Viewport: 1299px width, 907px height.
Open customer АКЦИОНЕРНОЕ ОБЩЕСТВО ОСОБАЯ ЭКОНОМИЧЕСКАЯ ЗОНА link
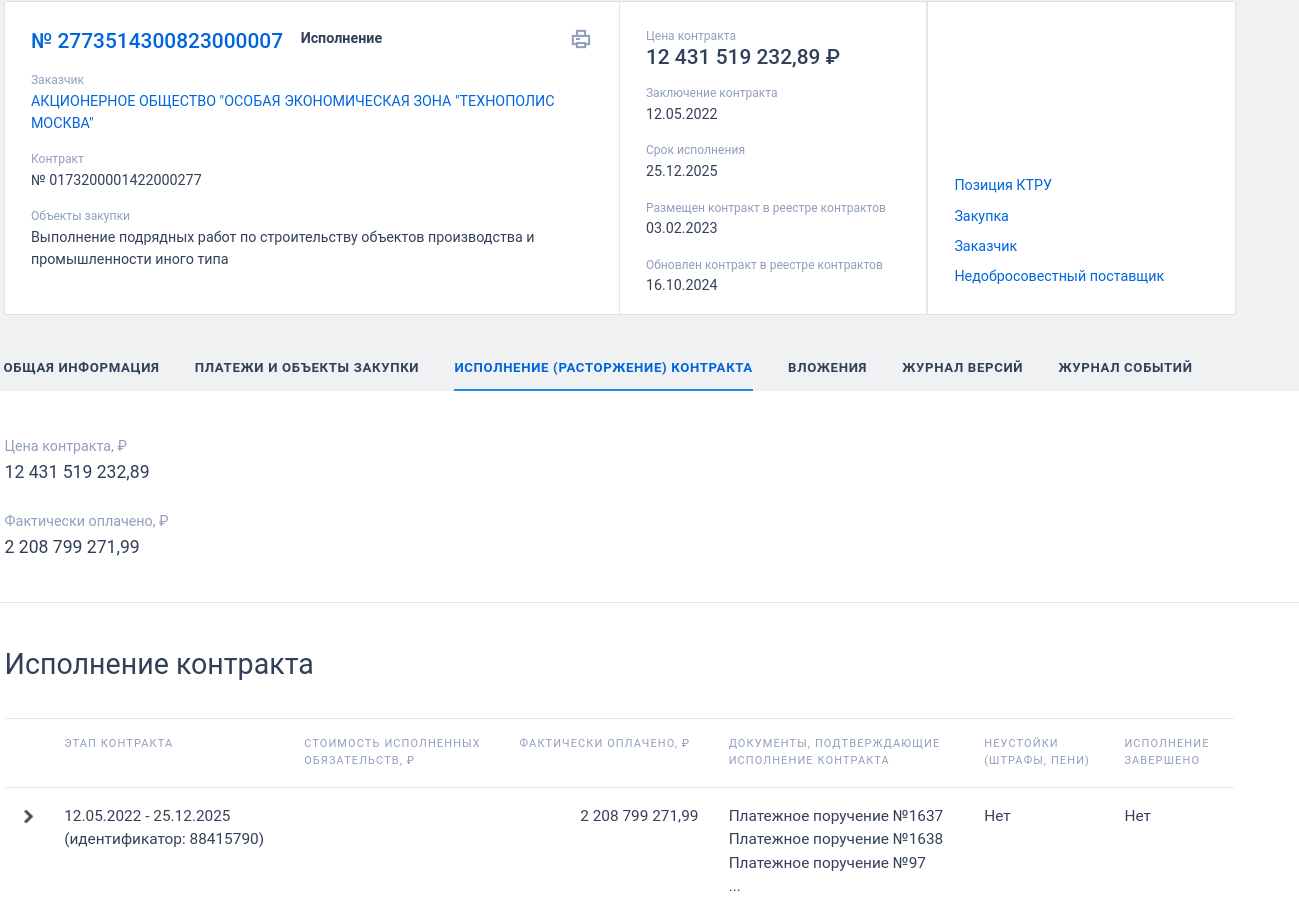[x=293, y=112]
